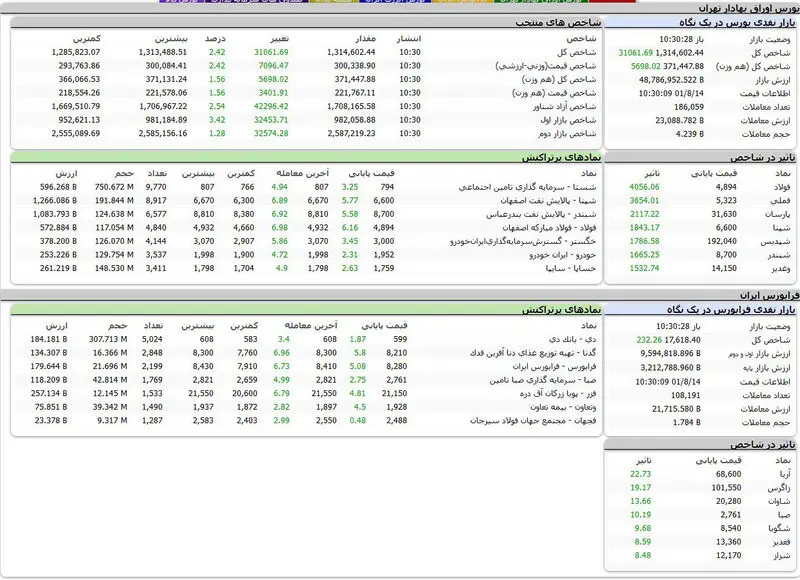The width and height of the screenshot is (800, 580).
Task: Click the closing price 192,040
Action: (721, 241)
